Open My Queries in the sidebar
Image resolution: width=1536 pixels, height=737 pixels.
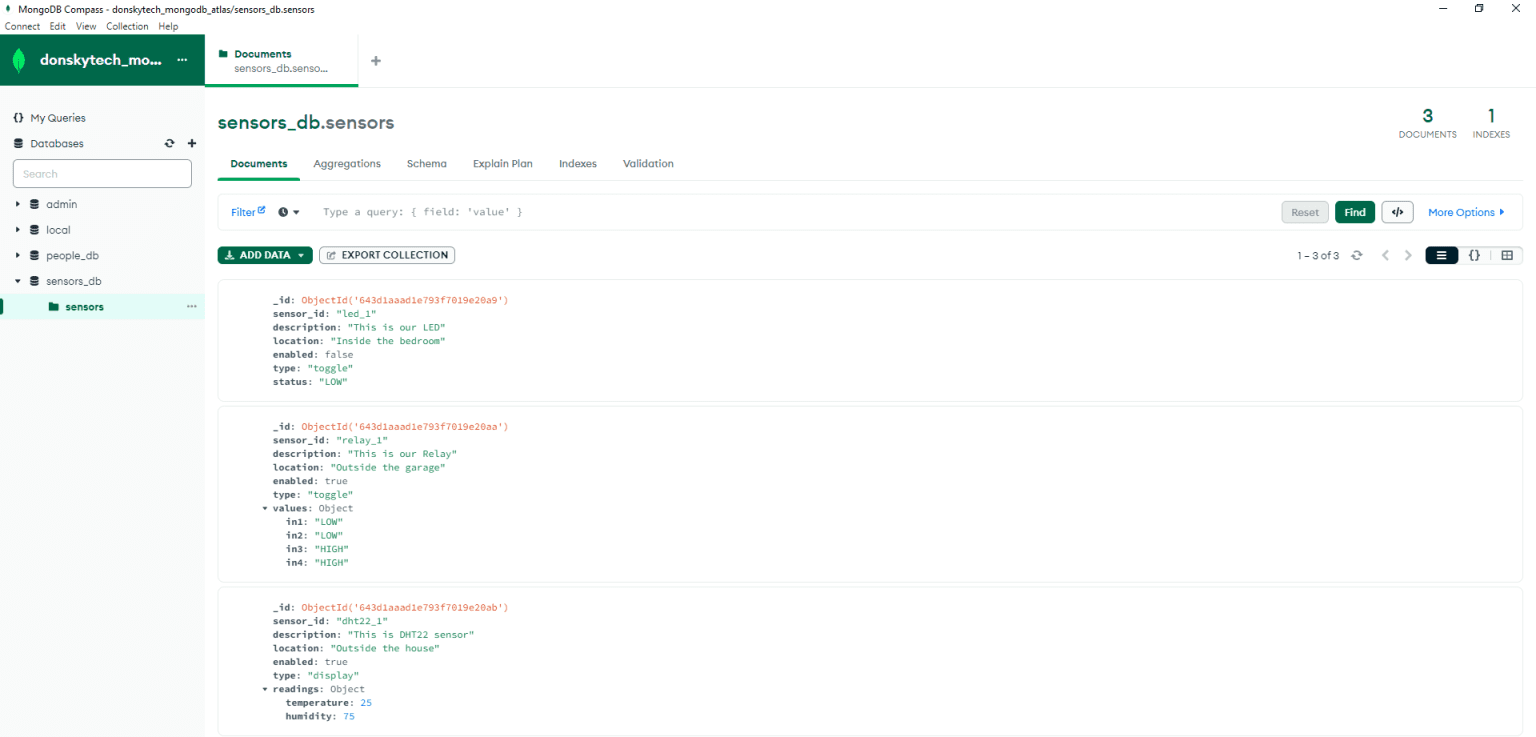(58, 117)
